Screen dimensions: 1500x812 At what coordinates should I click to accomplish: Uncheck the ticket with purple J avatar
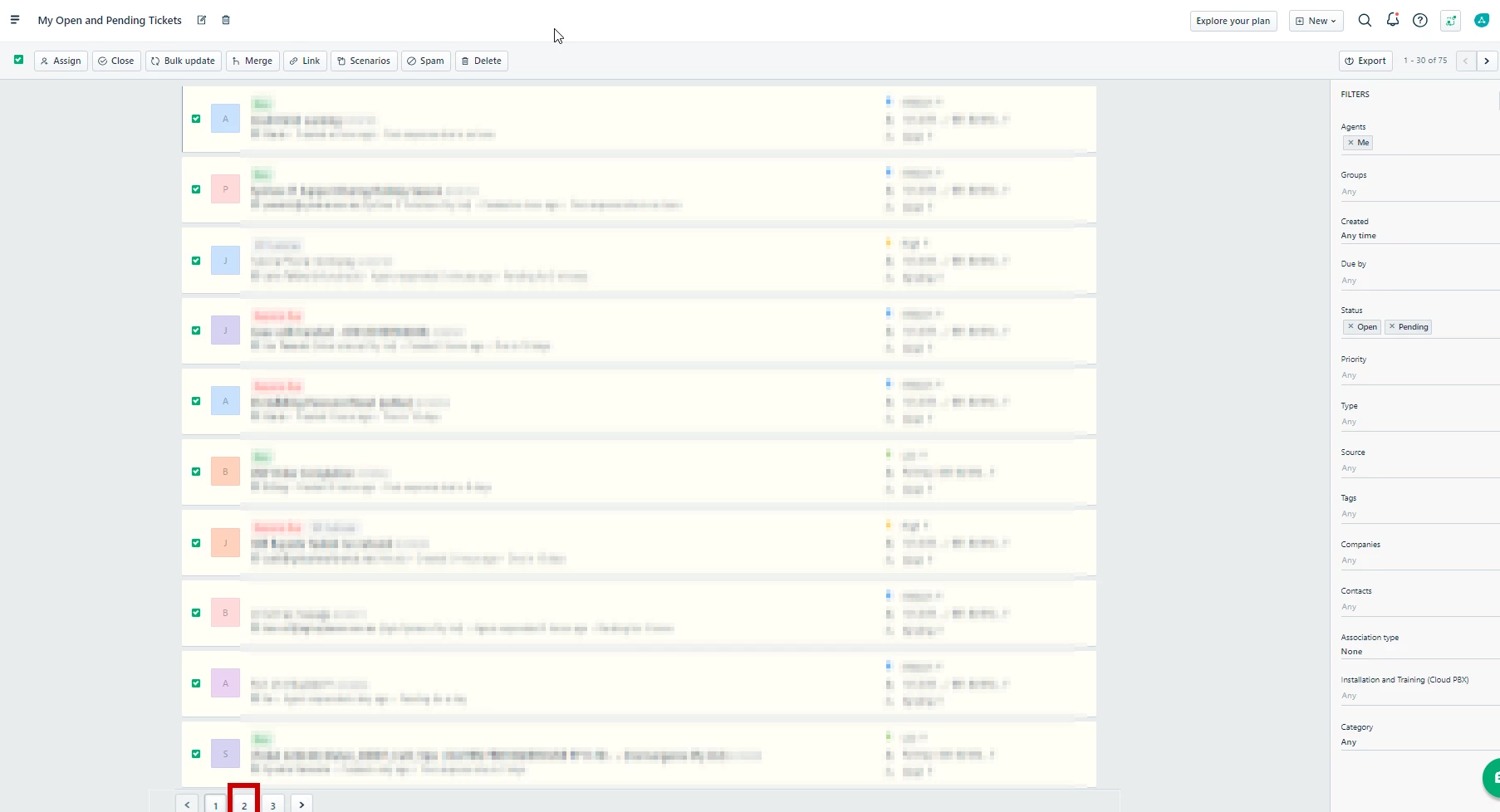196,330
